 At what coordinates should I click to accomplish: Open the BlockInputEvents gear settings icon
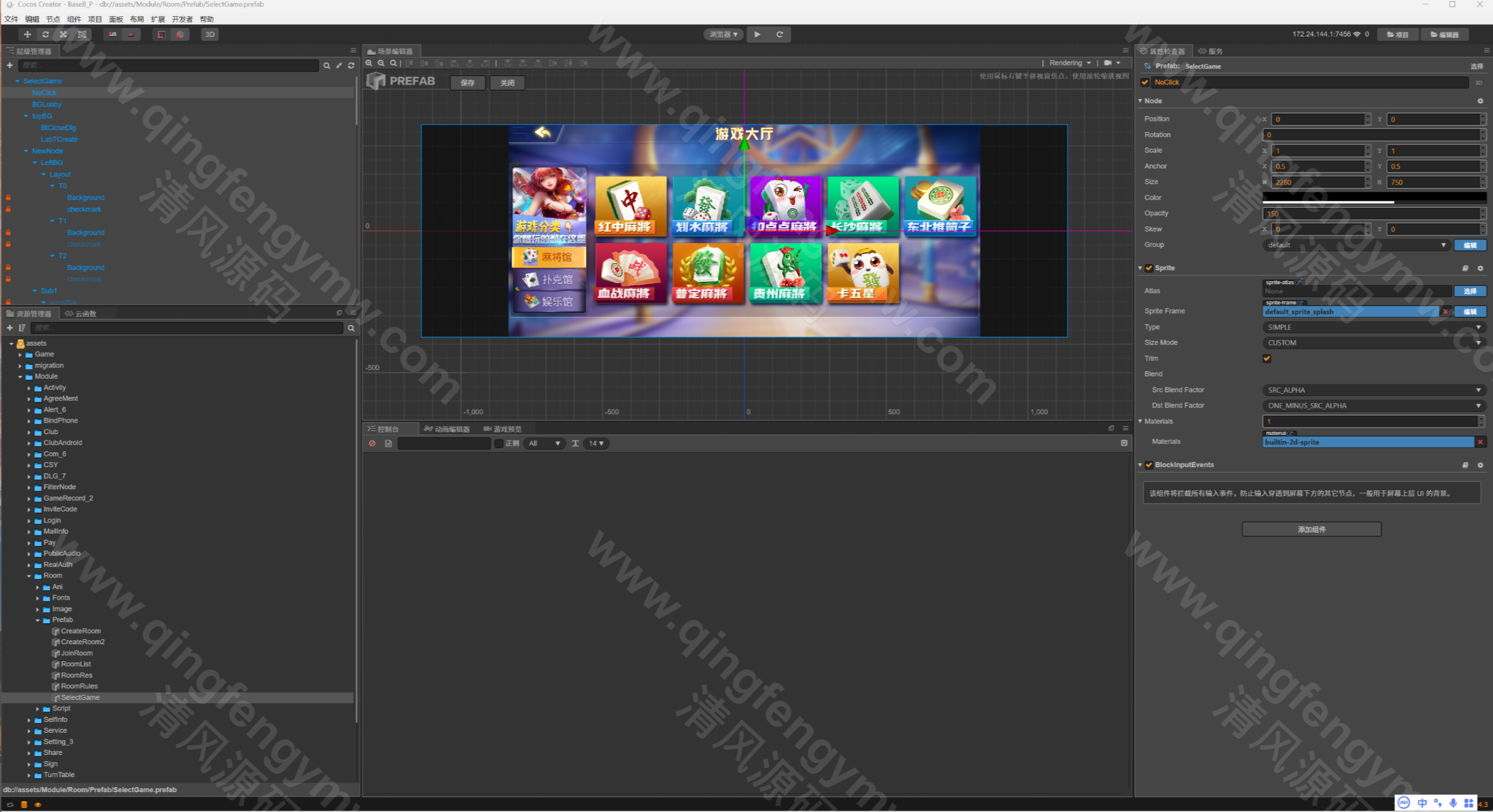pyautogui.click(x=1480, y=465)
